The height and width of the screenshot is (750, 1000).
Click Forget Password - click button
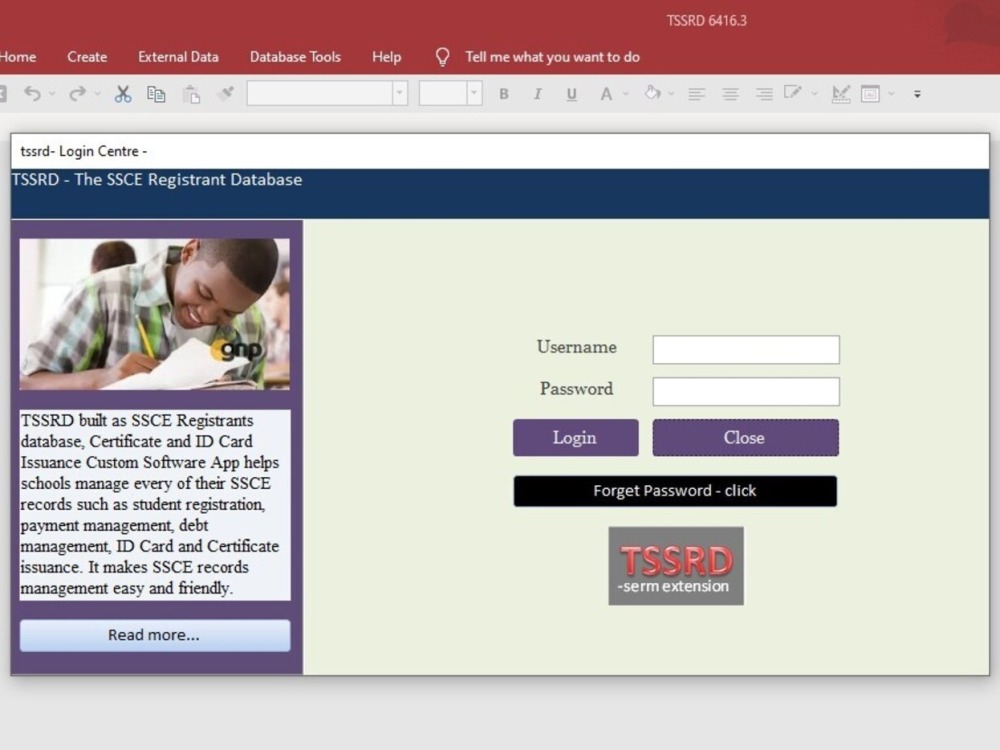point(675,491)
